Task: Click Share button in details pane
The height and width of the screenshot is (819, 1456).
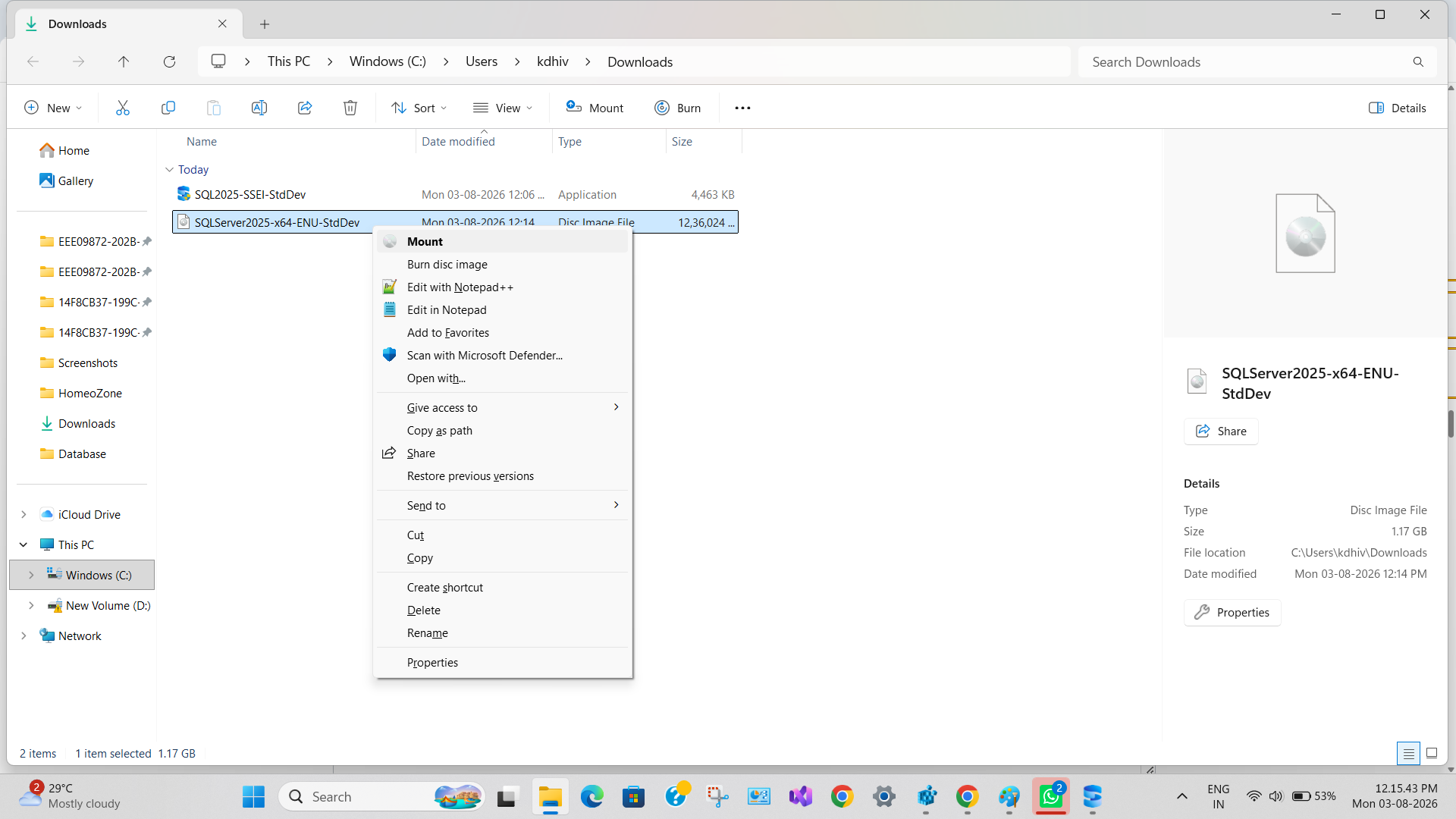Action: (x=1221, y=431)
